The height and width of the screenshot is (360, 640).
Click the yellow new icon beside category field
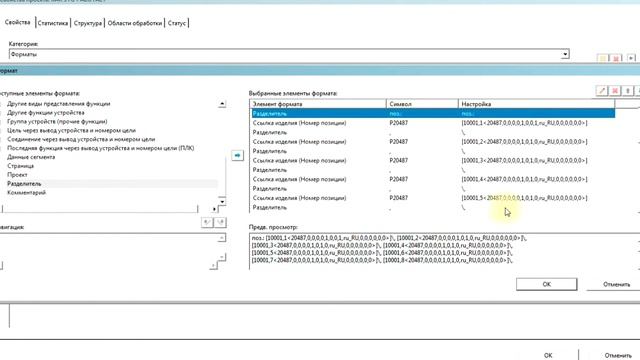[602, 58]
